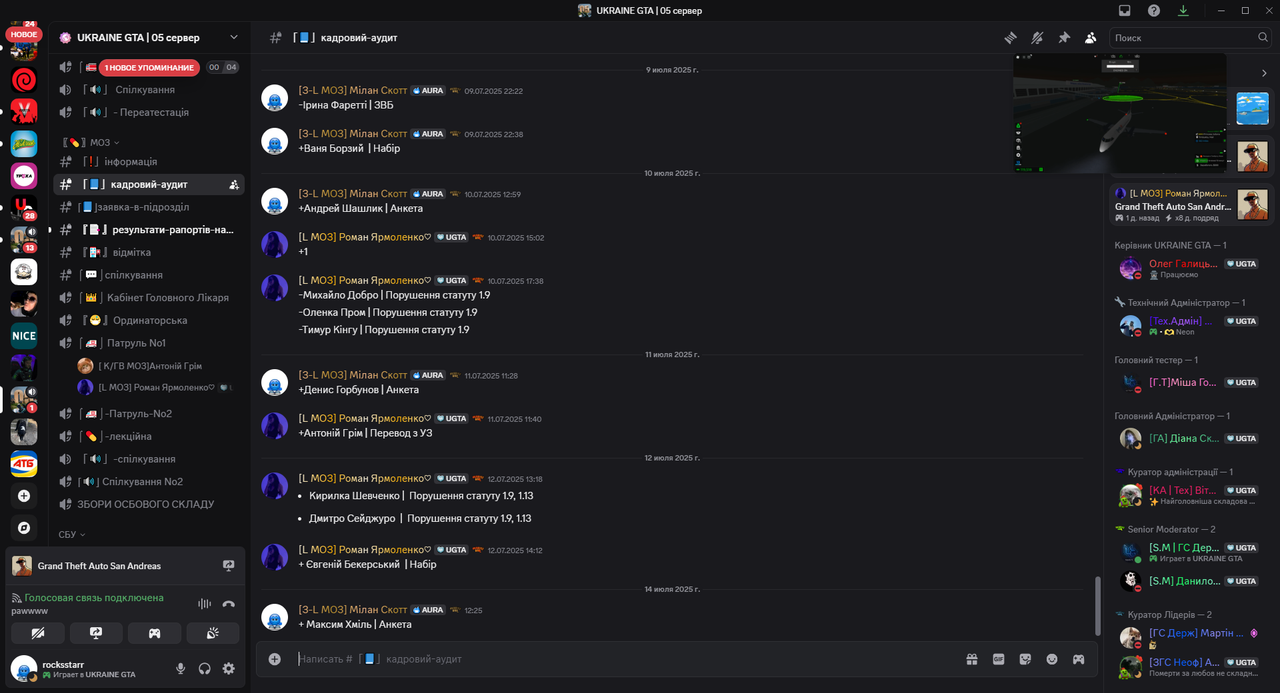The width and height of the screenshot is (1280, 693).
Task: Click chat vertical scrollbar thumb
Action: (1097, 604)
